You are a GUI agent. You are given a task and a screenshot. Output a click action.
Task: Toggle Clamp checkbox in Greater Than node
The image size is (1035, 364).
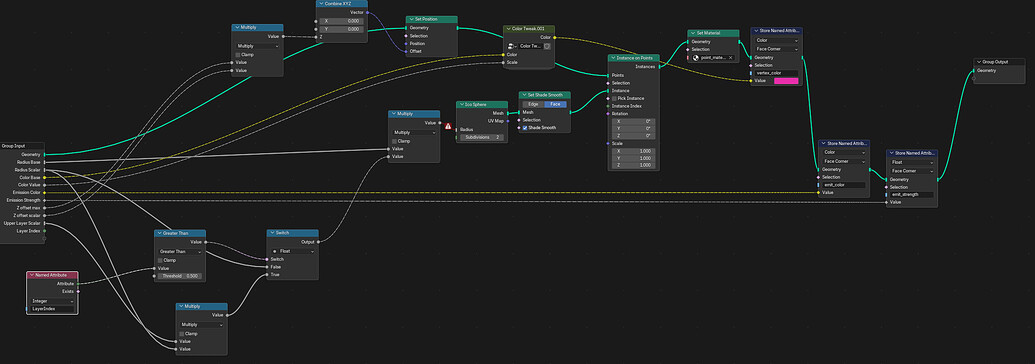point(161,260)
